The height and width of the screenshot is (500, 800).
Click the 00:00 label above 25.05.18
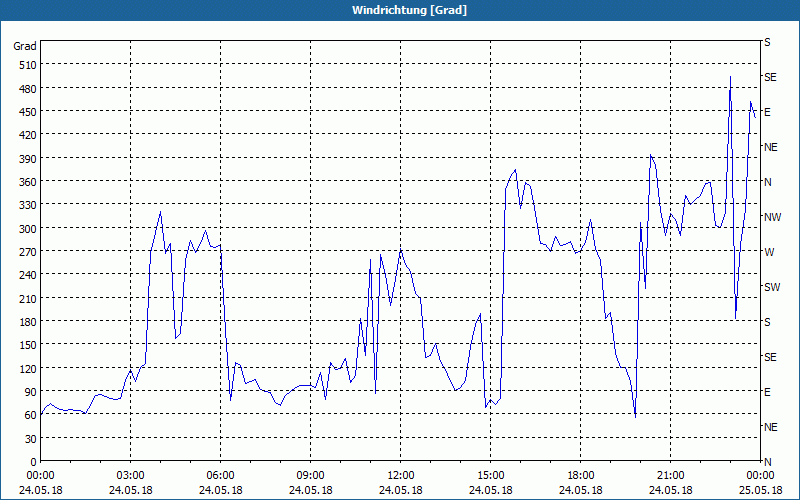tap(760, 476)
